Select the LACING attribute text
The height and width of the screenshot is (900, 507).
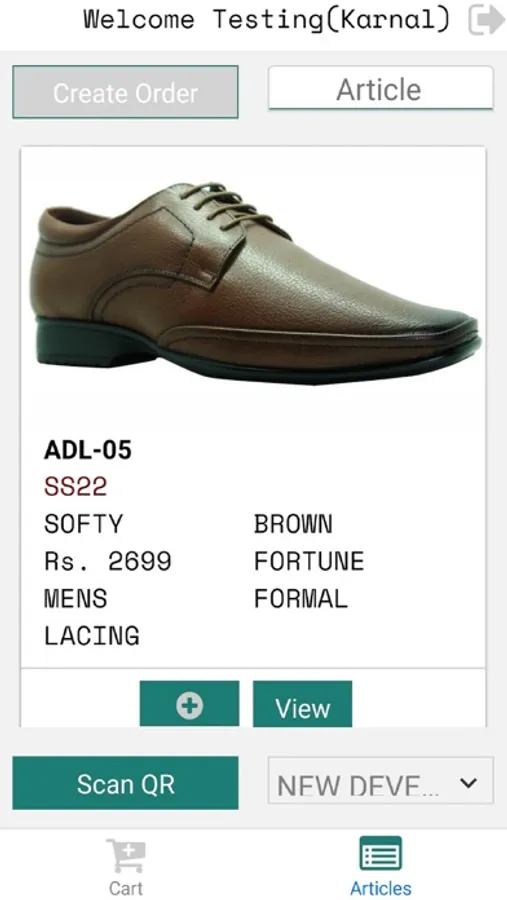click(x=92, y=636)
